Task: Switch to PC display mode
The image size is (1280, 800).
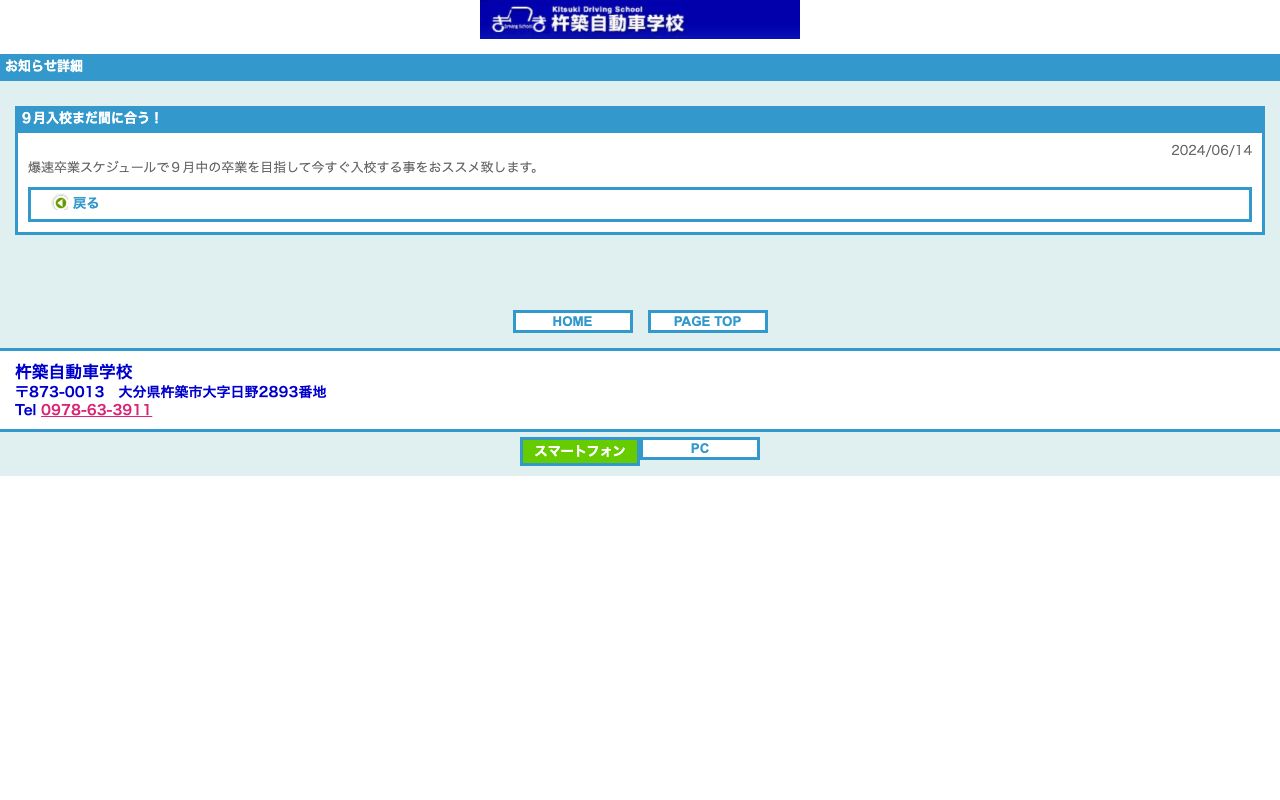Action: pyautogui.click(x=700, y=448)
